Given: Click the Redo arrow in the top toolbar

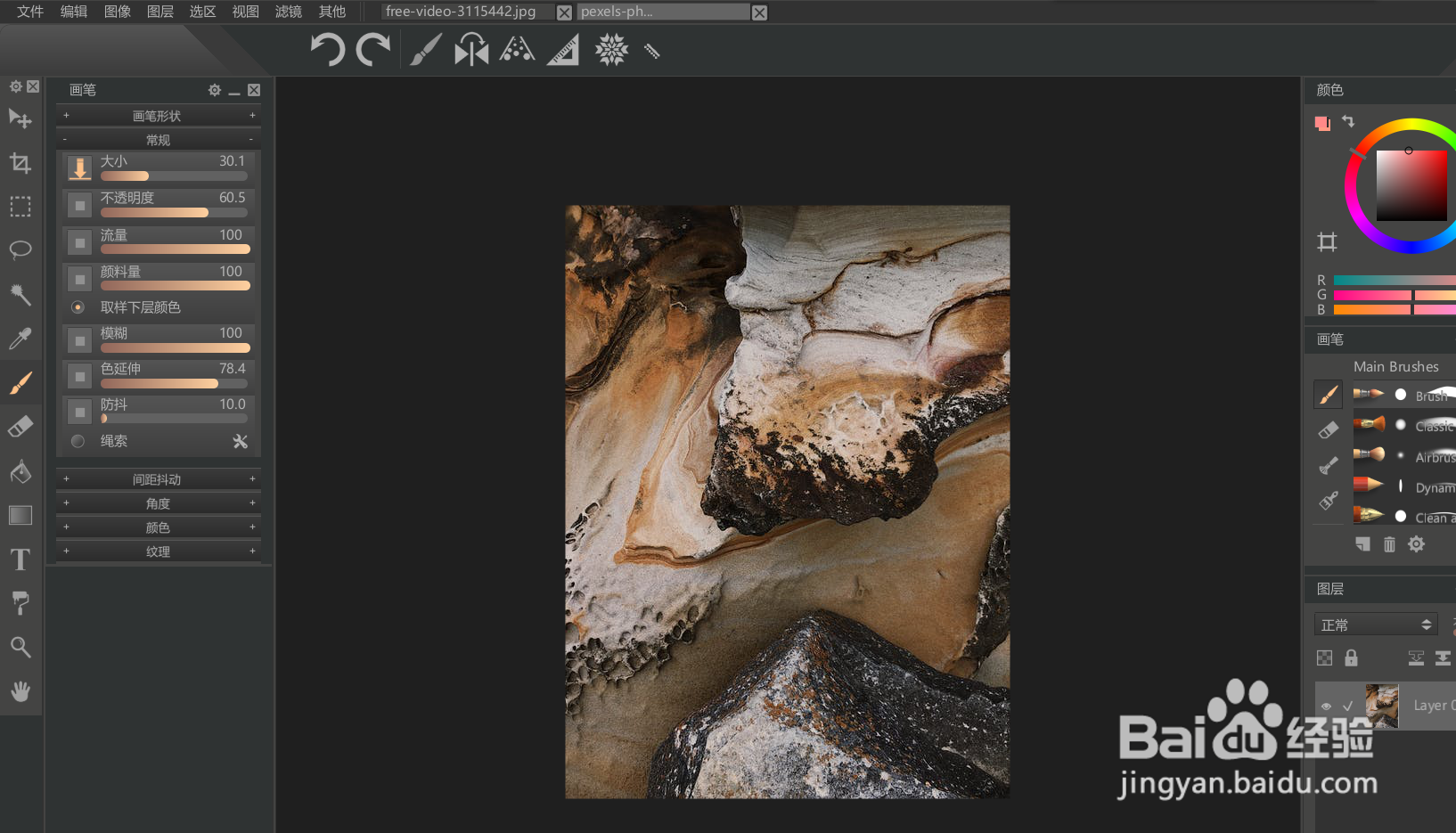Looking at the screenshot, I should (373, 49).
